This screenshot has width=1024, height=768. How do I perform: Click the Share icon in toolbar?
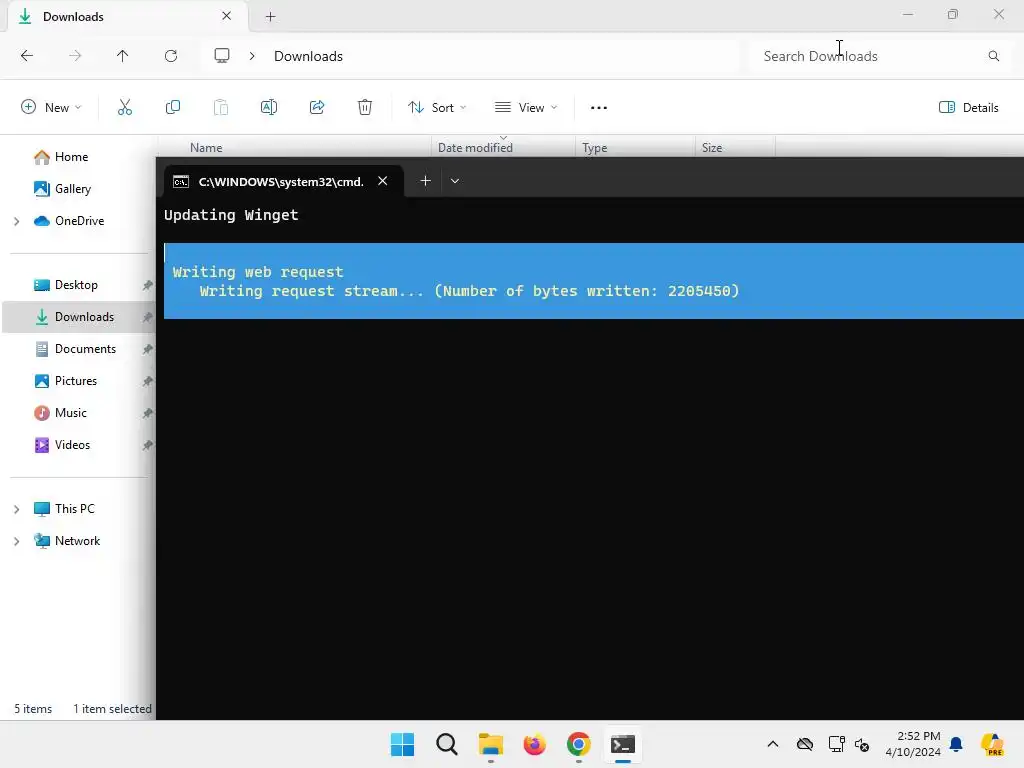point(317,107)
